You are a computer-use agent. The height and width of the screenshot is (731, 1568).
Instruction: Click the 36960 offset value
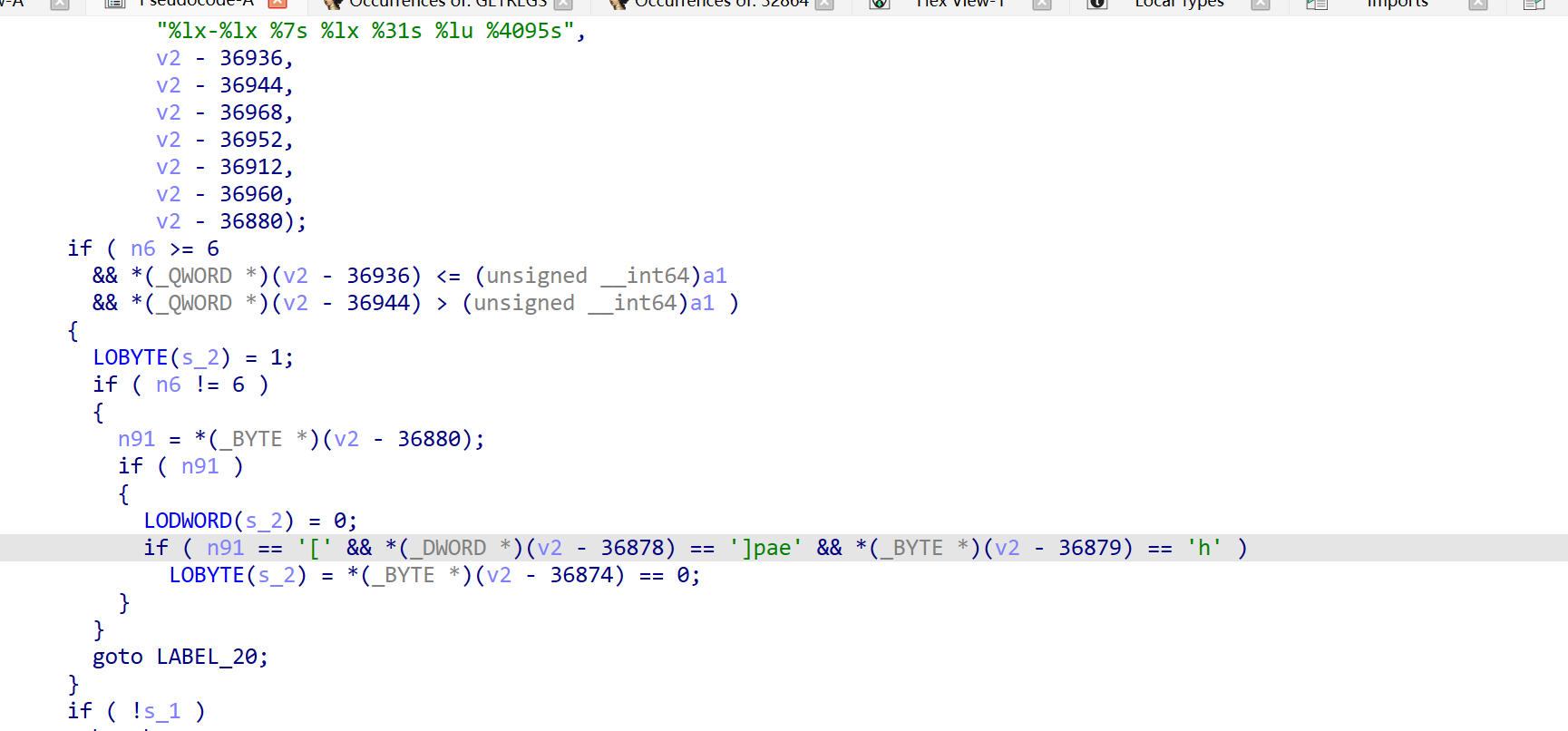coord(251,194)
